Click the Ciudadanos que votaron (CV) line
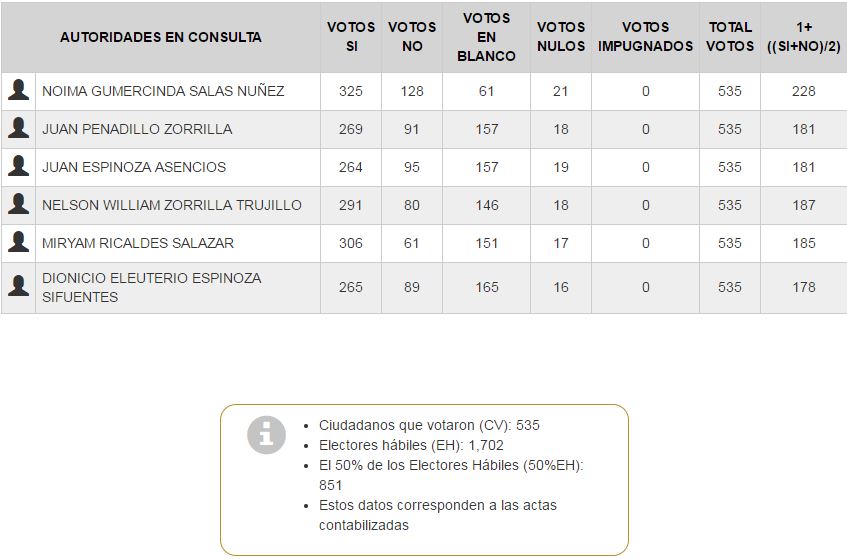The height and width of the screenshot is (559, 847). click(429, 425)
